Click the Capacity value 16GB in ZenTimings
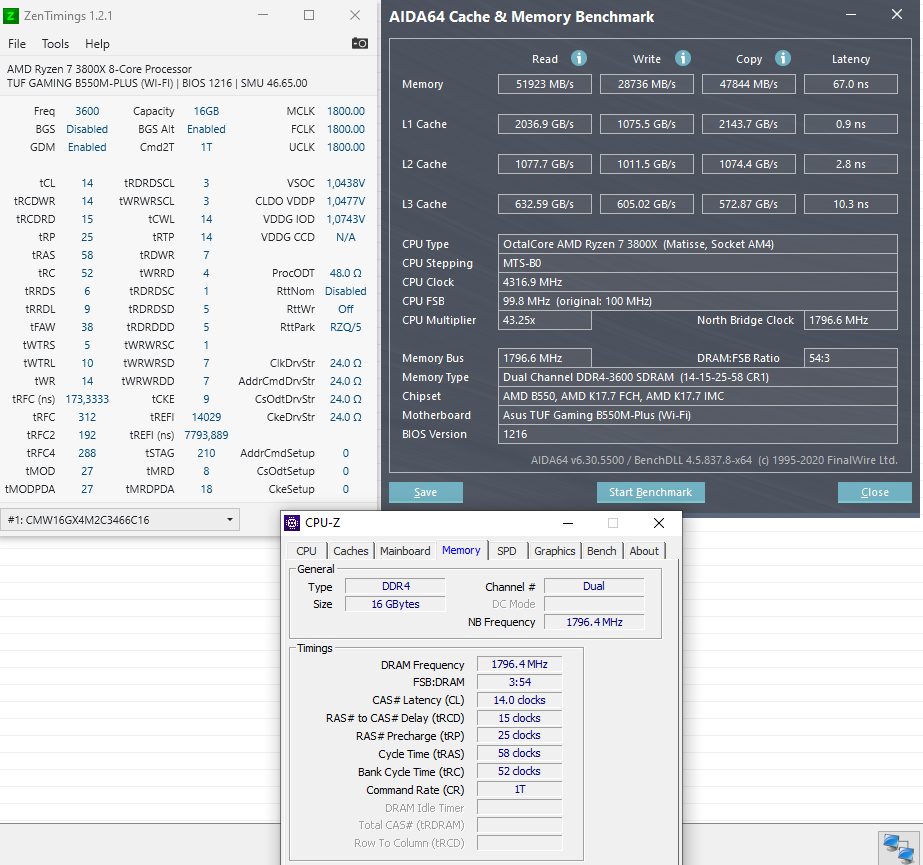Image resolution: width=923 pixels, height=865 pixels. (x=206, y=111)
